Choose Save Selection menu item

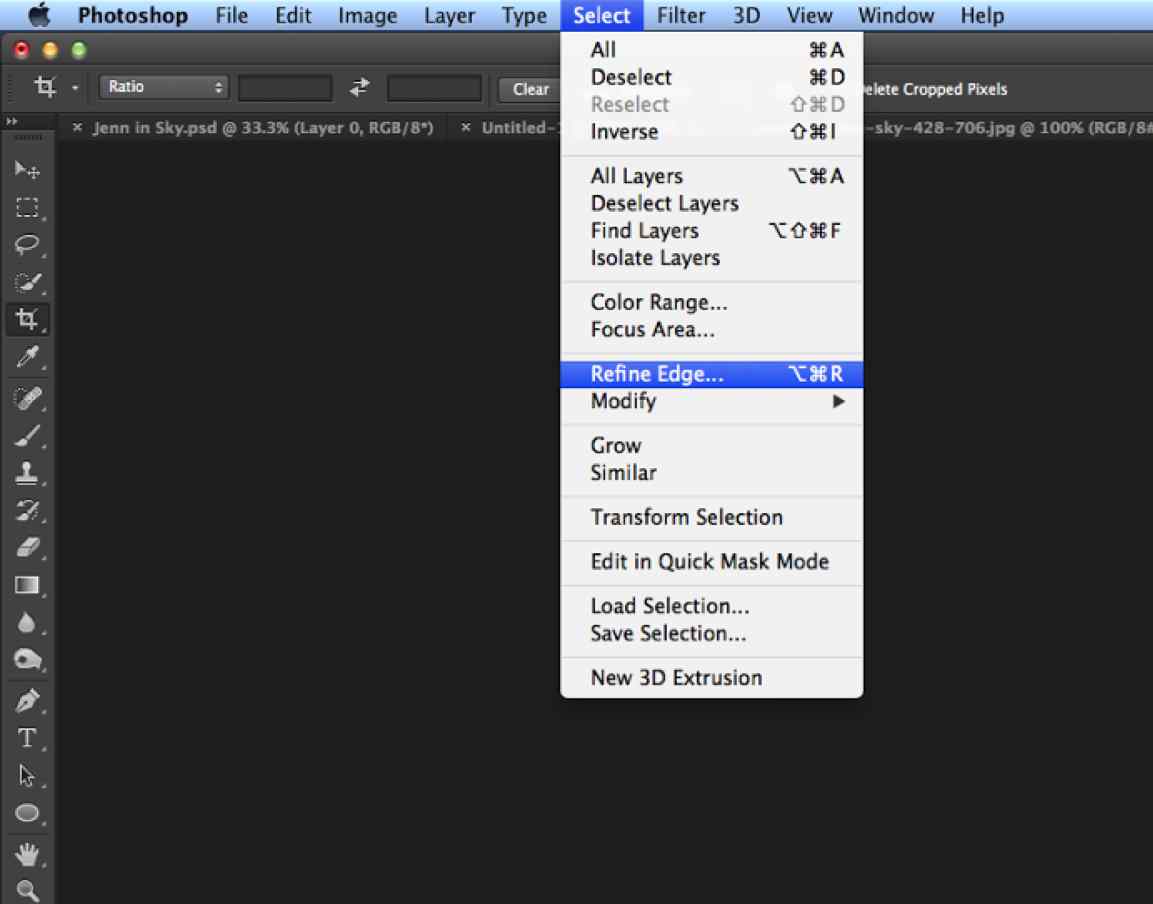pos(711,633)
